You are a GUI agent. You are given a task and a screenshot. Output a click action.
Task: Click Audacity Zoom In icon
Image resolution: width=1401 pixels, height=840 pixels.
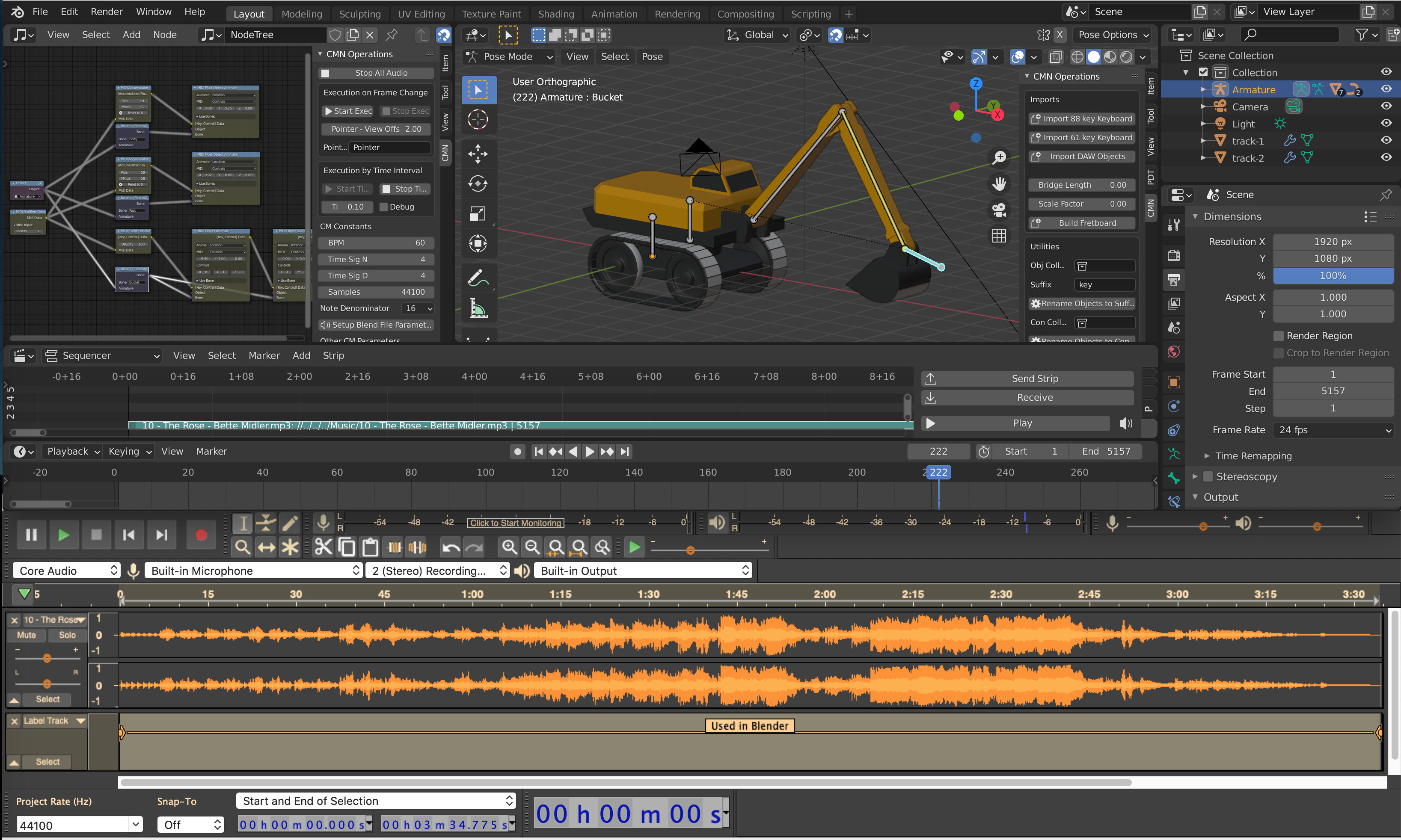pyautogui.click(x=509, y=547)
